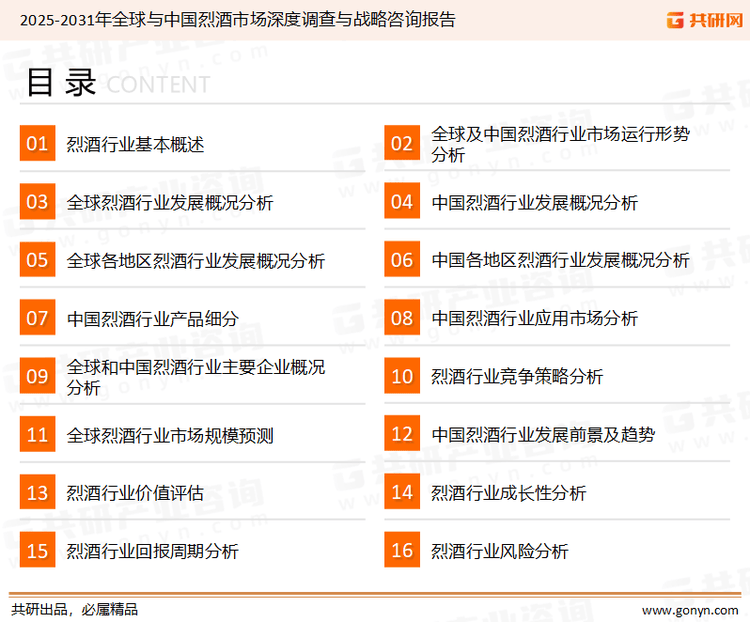Click the orange 05 number box

point(37,260)
